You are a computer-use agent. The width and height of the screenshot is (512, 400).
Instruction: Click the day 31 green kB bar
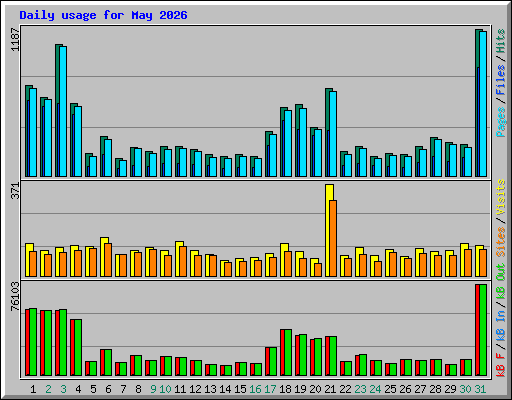[x=483, y=330]
